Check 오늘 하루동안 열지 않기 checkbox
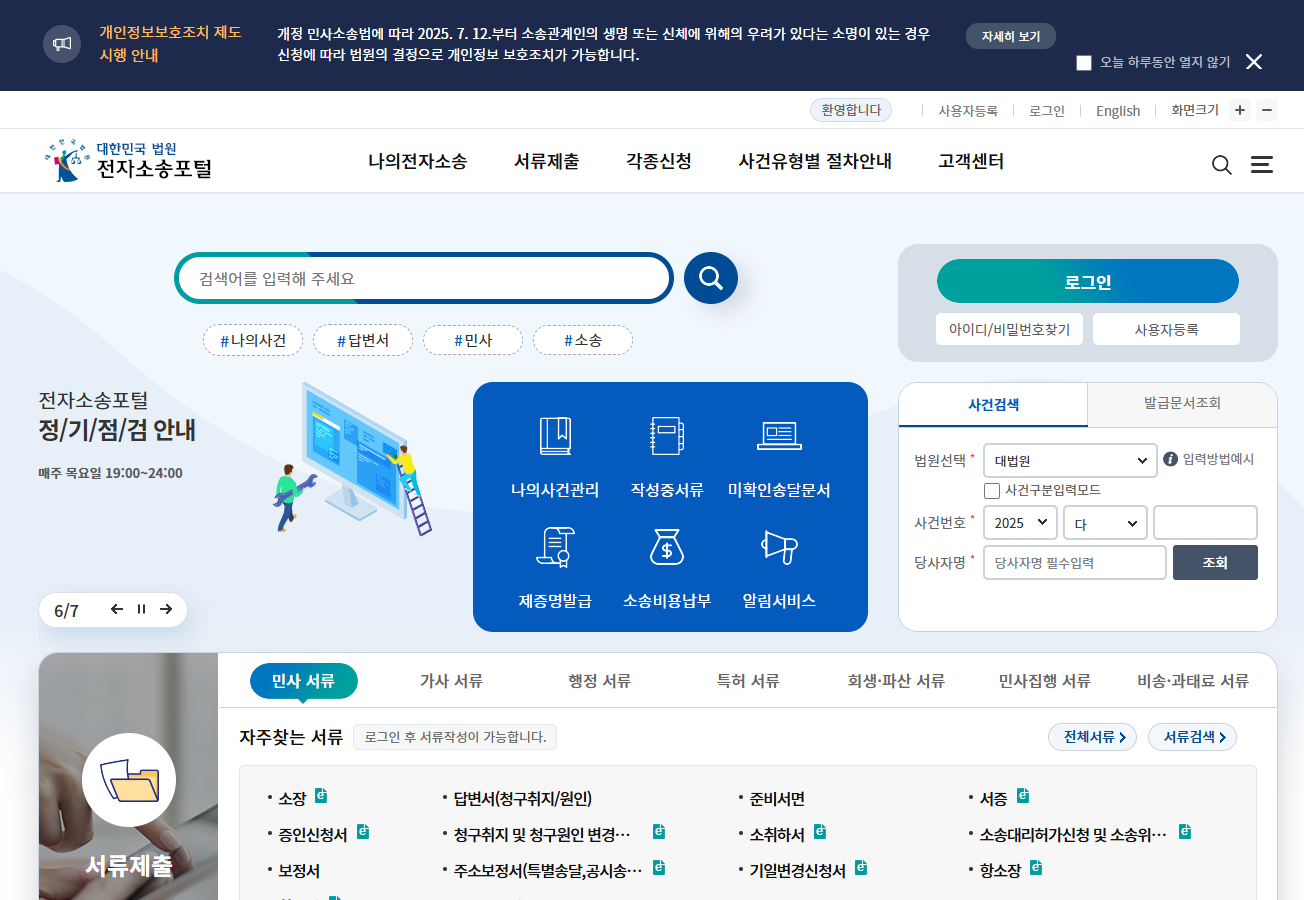 point(1084,62)
